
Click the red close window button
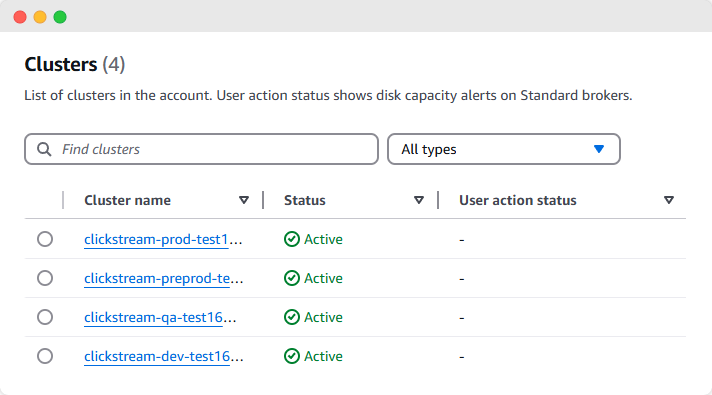tap(20, 17)
